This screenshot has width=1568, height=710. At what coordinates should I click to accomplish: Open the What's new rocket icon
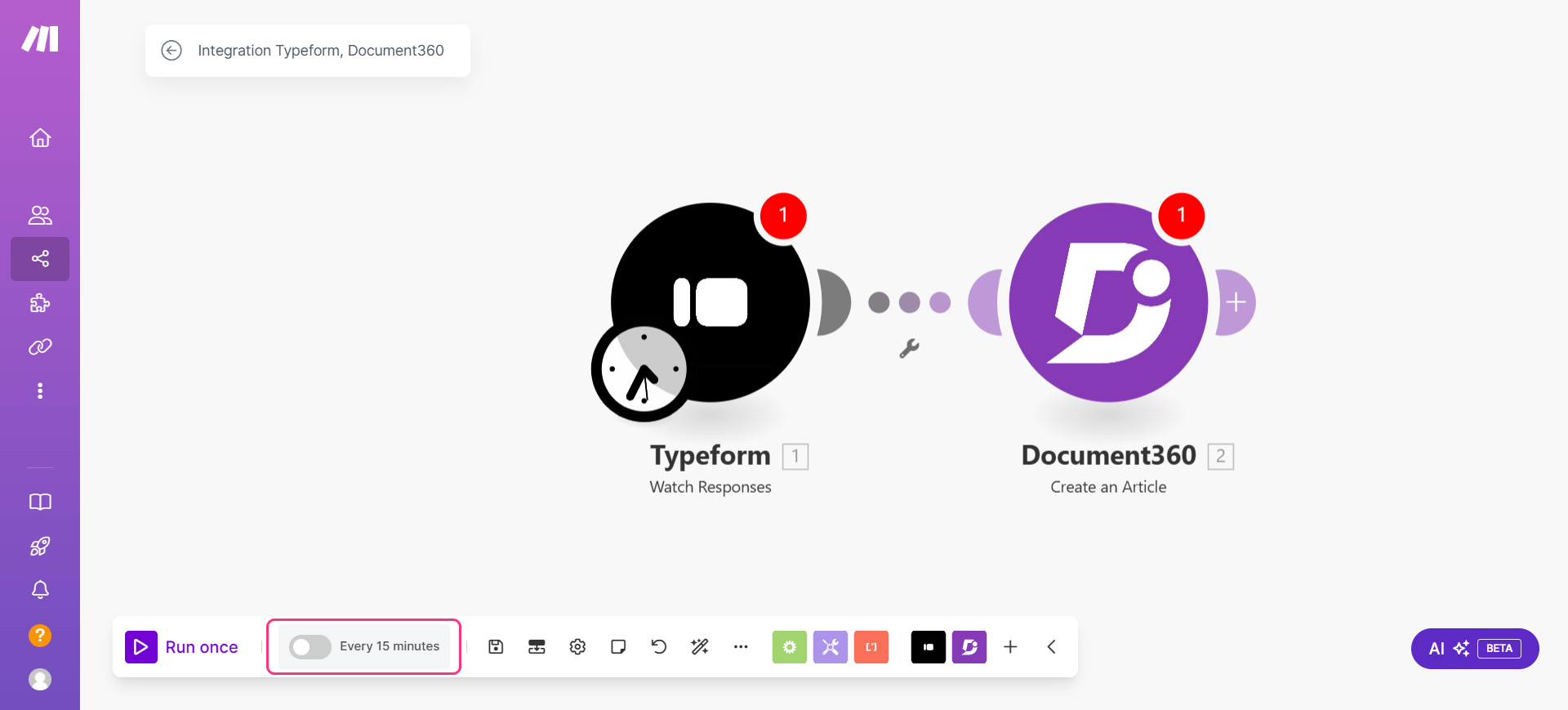coord(40,546)
